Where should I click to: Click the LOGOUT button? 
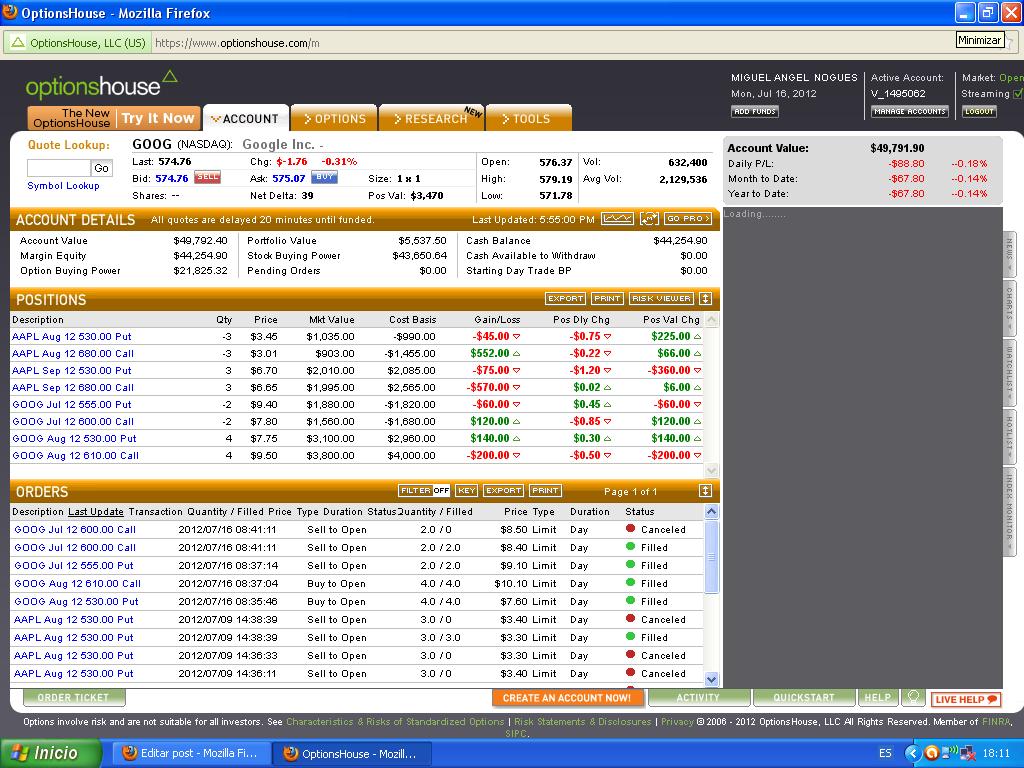(x=979, y=111)
